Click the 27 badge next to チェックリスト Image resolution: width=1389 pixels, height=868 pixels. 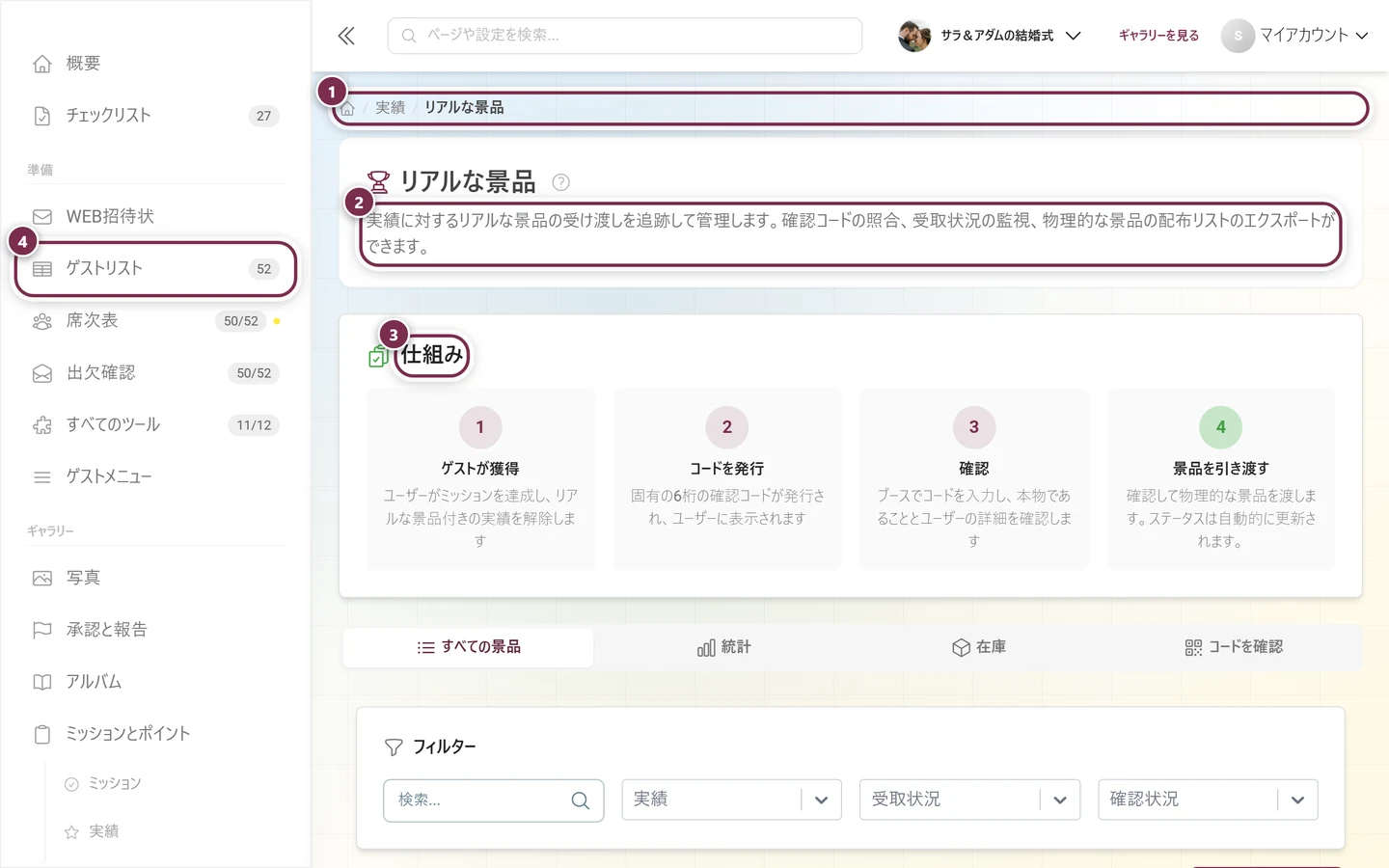tap(264, 116)
